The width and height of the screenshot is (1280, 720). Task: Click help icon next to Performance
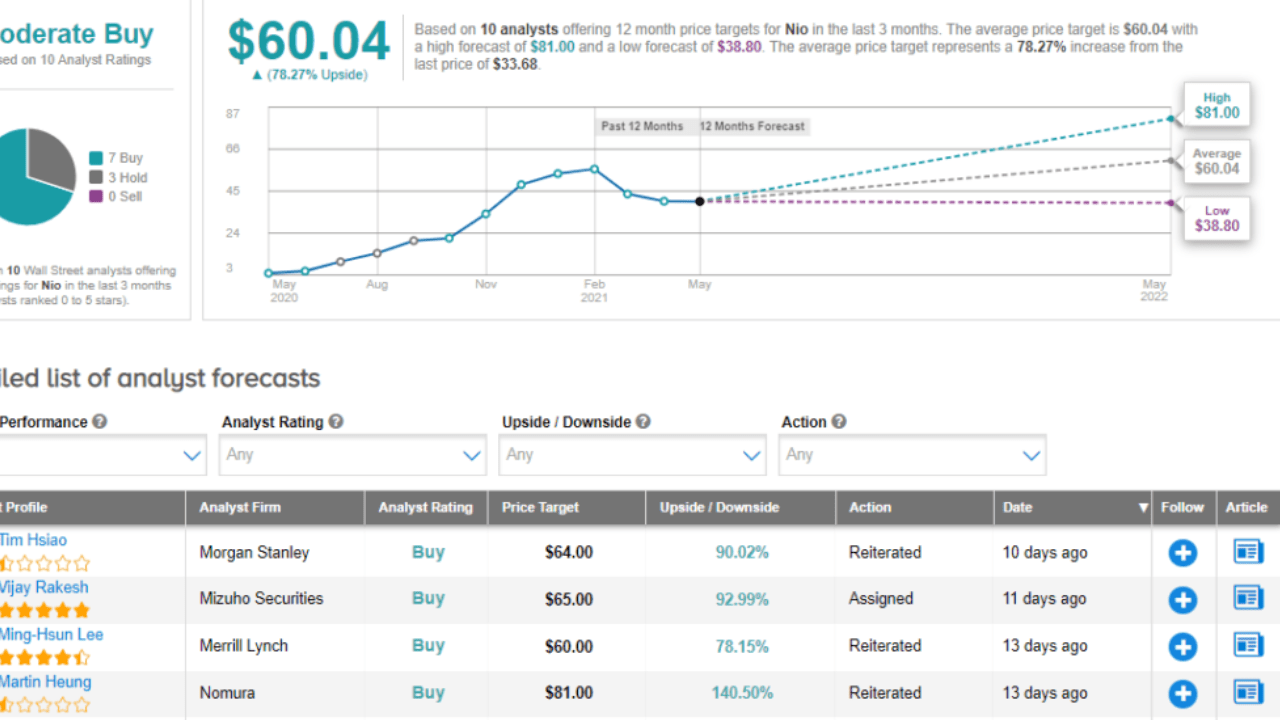coord(100,422)
